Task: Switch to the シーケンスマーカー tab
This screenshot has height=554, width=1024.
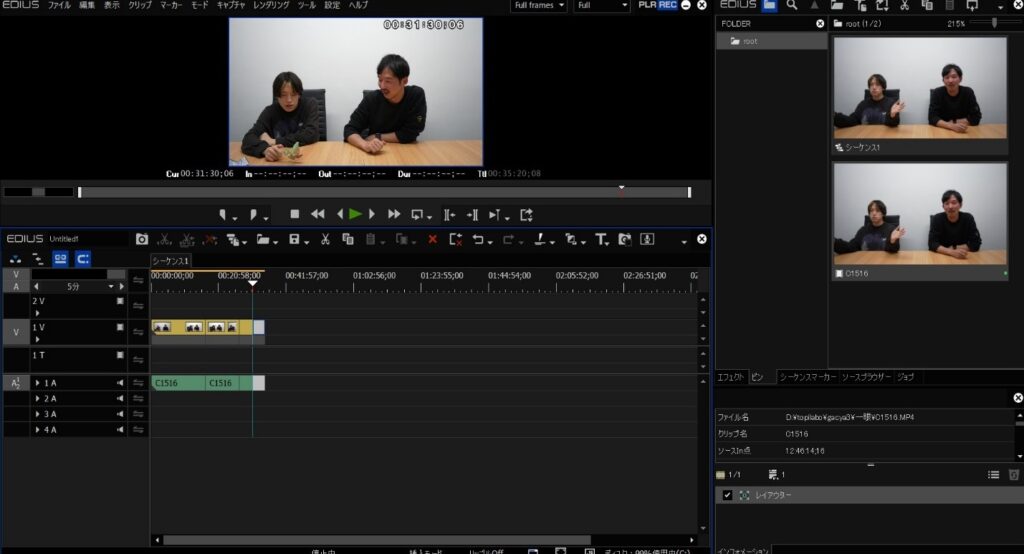Action: (x=807, y=377)
